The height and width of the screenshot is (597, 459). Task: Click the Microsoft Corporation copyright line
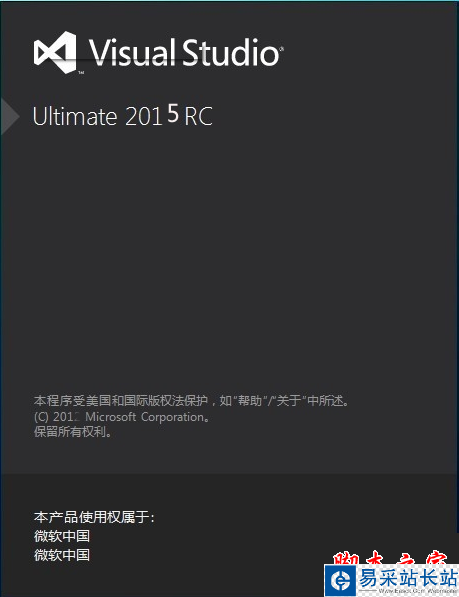coord(121,417)
